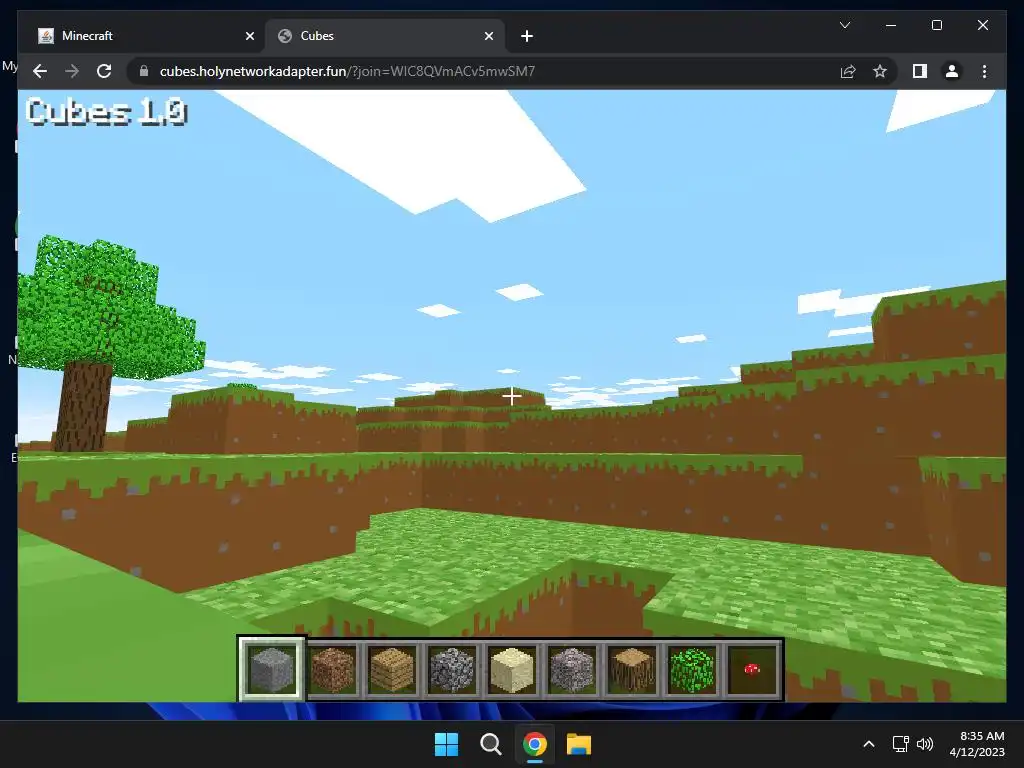
Task: Click the Cubes 1.0 title text
Action: coord(106,112)
